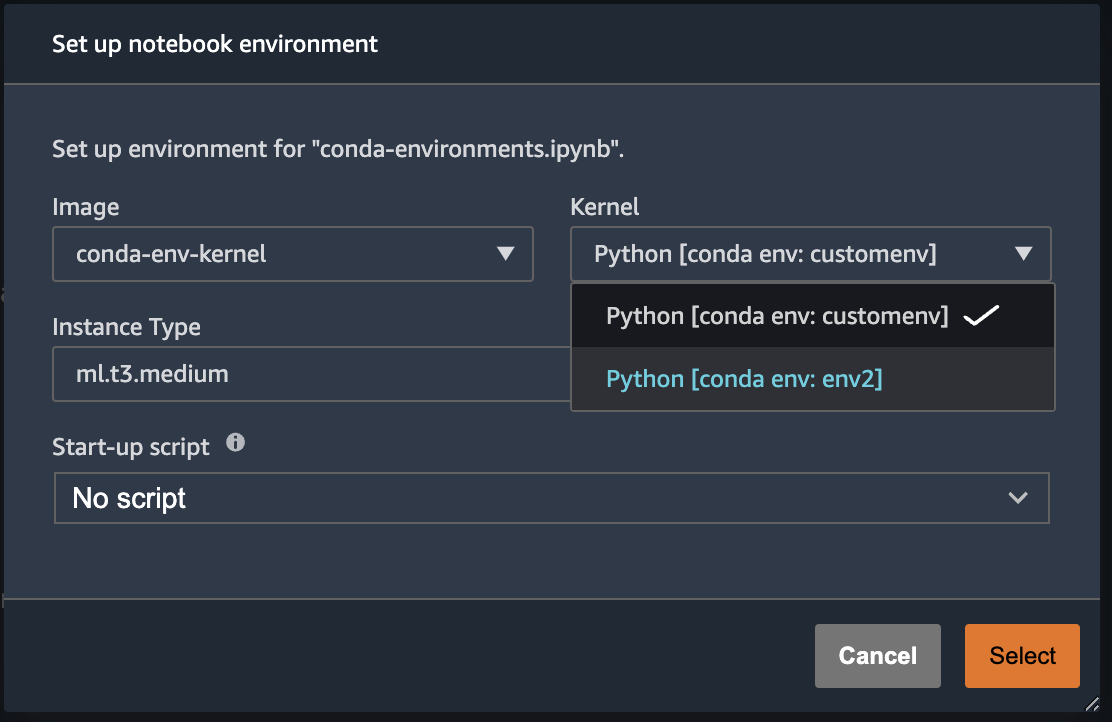The width and height of the screenshot is (1112, 722).
Task: Choose Python [conda env: env2] kernel option
Action: click(744, 379)
